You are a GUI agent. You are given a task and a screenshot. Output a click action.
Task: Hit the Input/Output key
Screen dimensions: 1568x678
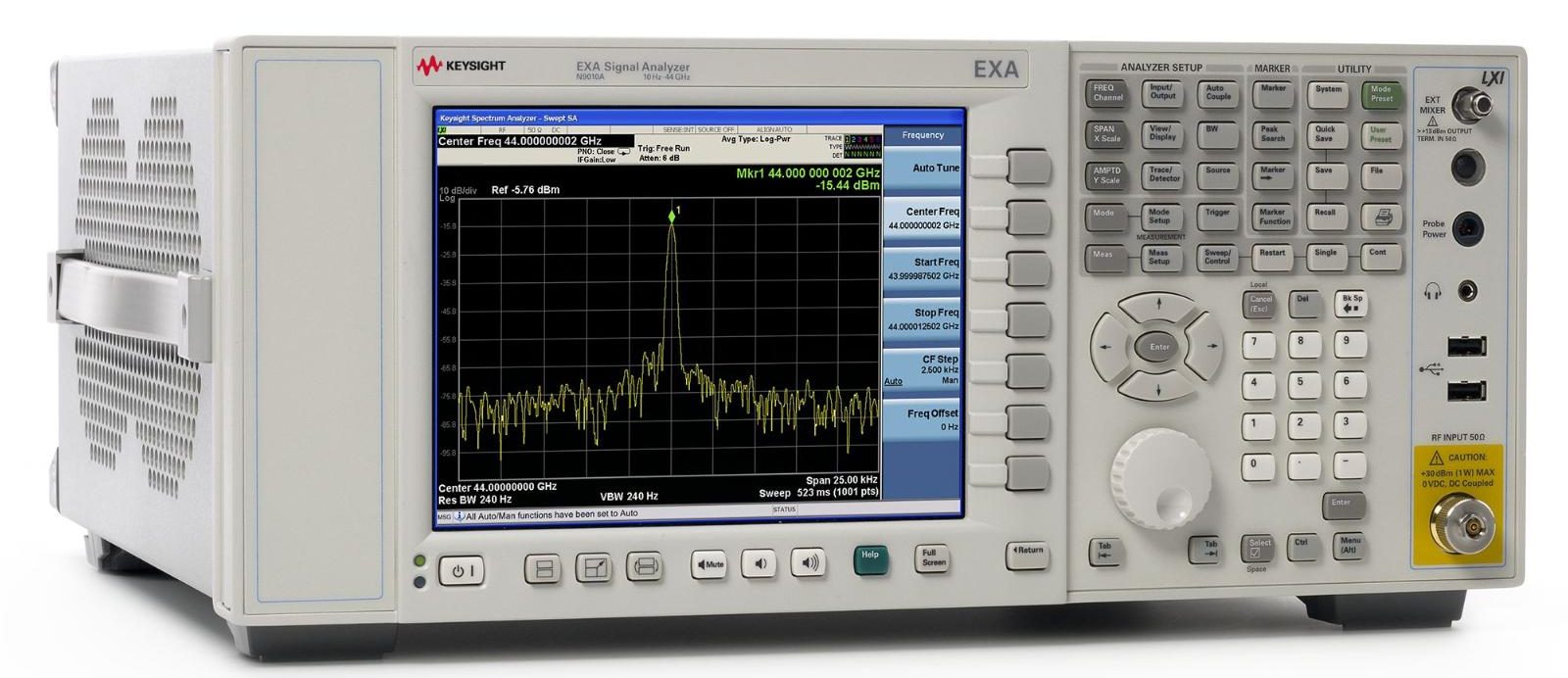pos(1161,92)
